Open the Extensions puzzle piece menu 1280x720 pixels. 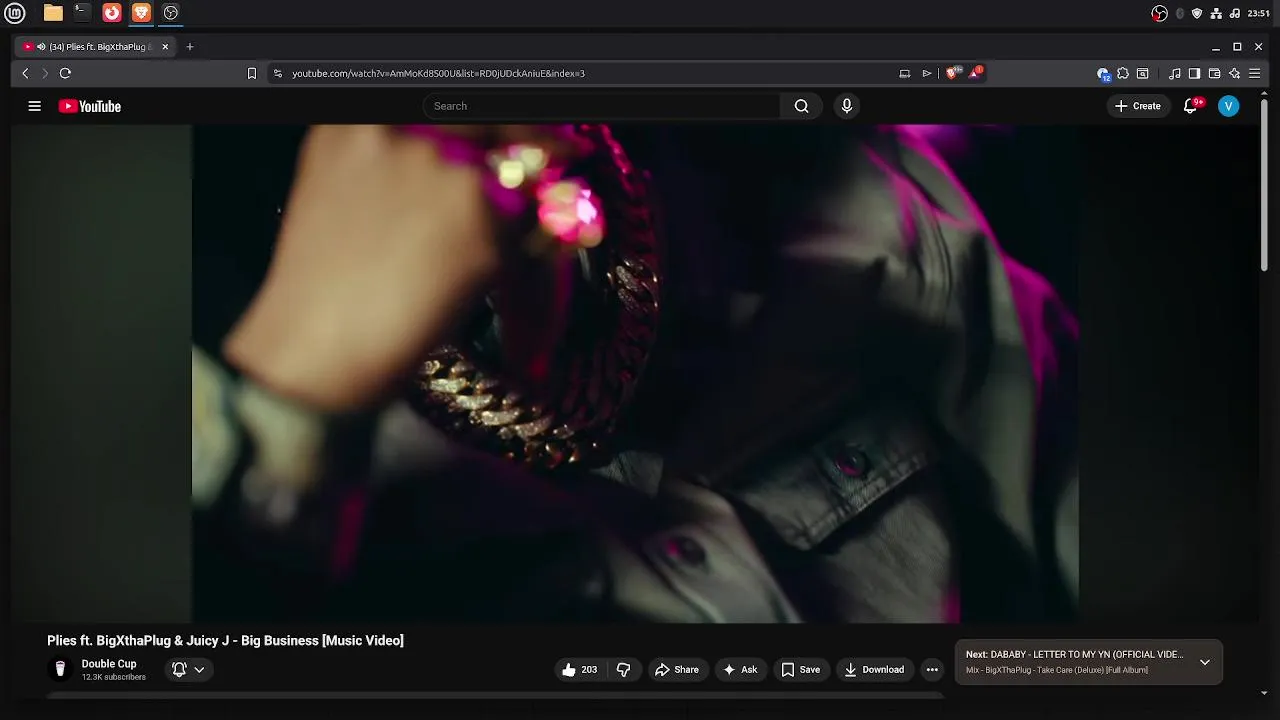[1123, 73]
